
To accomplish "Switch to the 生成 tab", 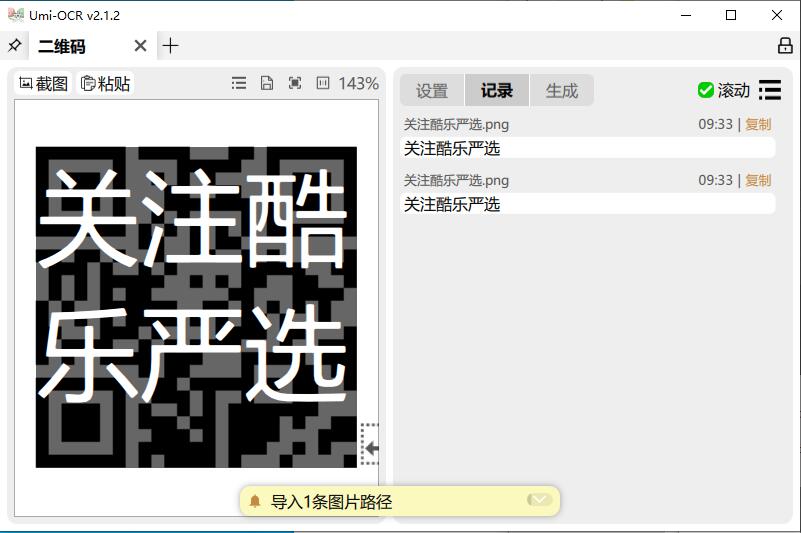I will [x=561, y=90].
